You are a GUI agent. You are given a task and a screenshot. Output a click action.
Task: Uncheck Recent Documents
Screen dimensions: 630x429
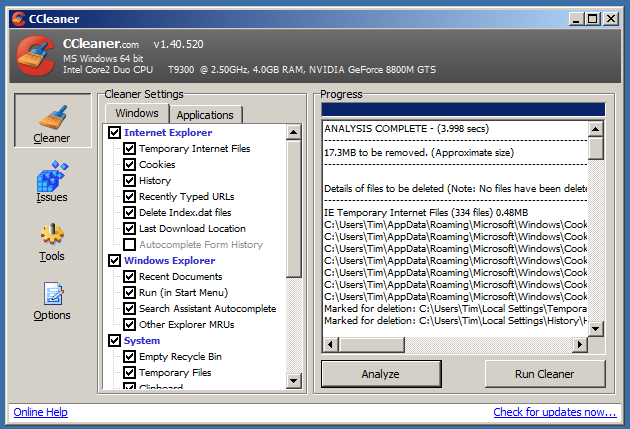(x=129, y=276)
